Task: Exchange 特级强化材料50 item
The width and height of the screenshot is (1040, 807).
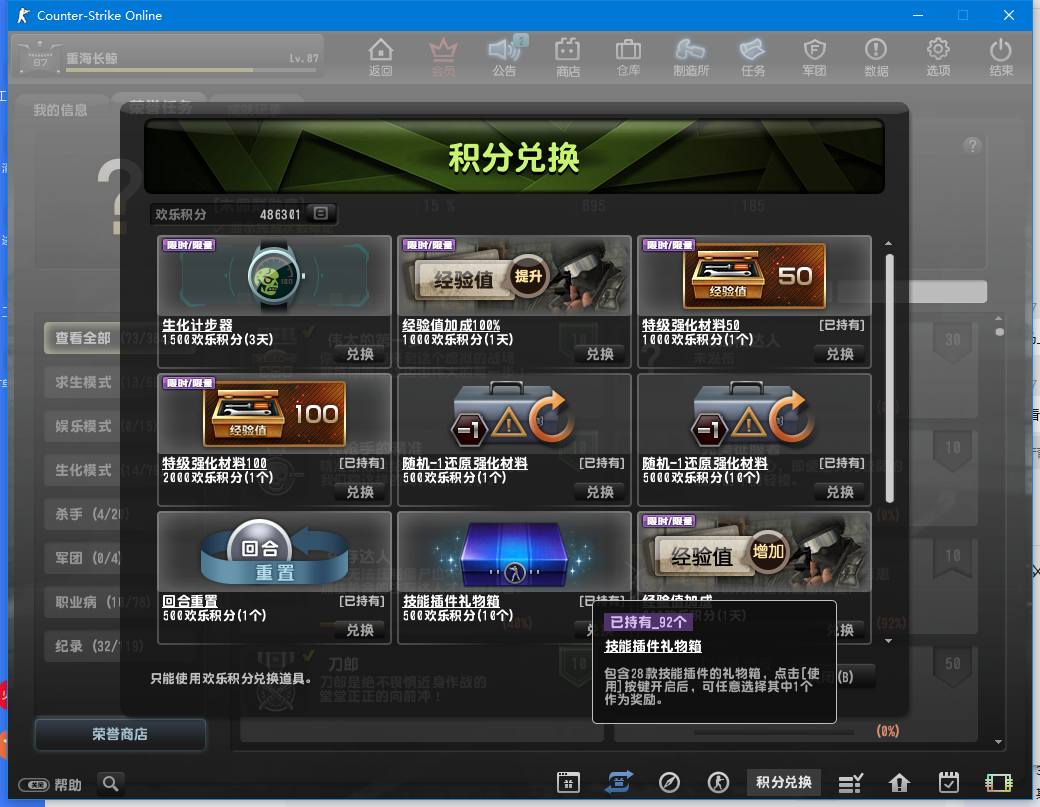Action: (x=840, y=354)
